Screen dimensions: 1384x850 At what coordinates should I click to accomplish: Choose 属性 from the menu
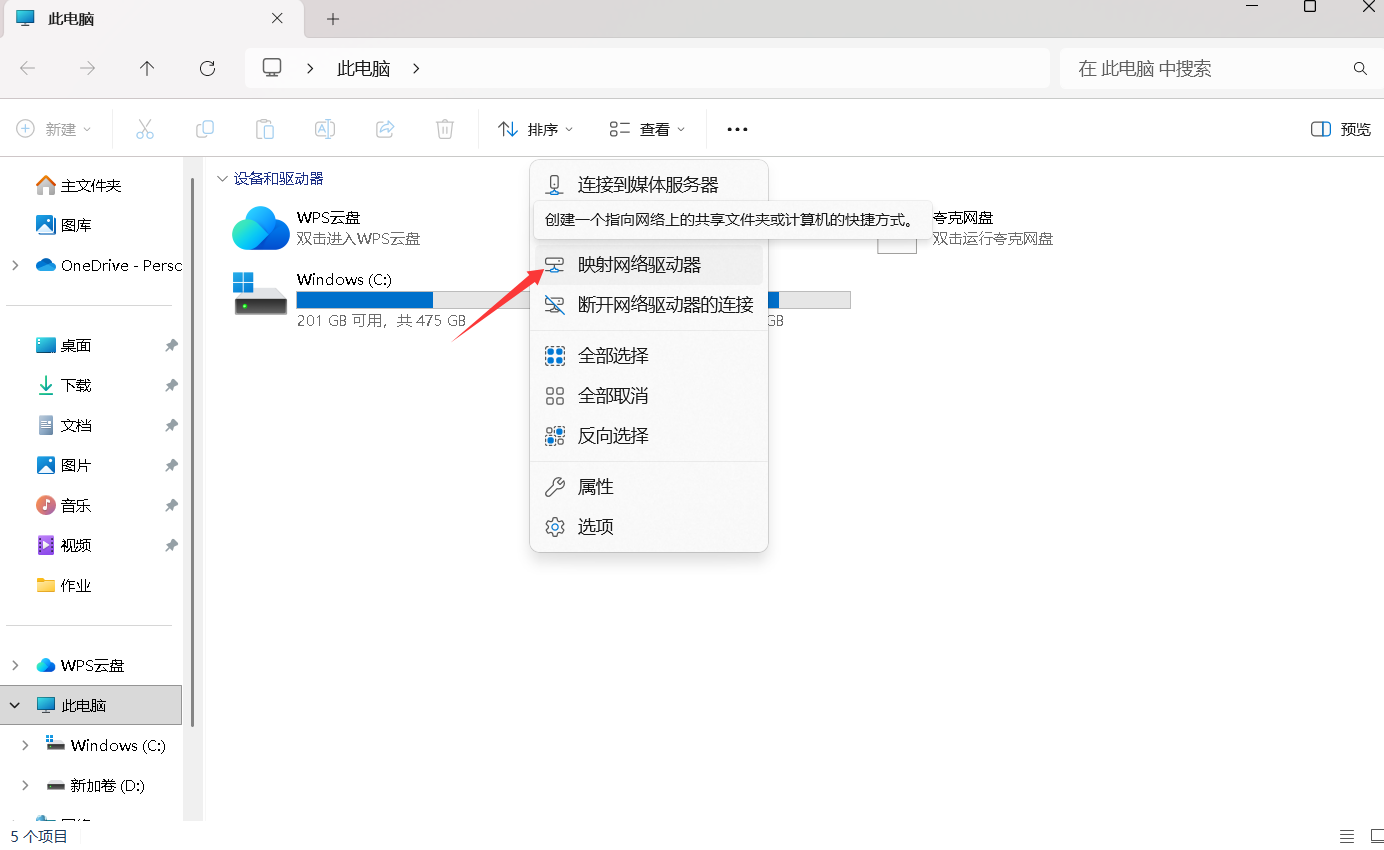click(649, 487)
